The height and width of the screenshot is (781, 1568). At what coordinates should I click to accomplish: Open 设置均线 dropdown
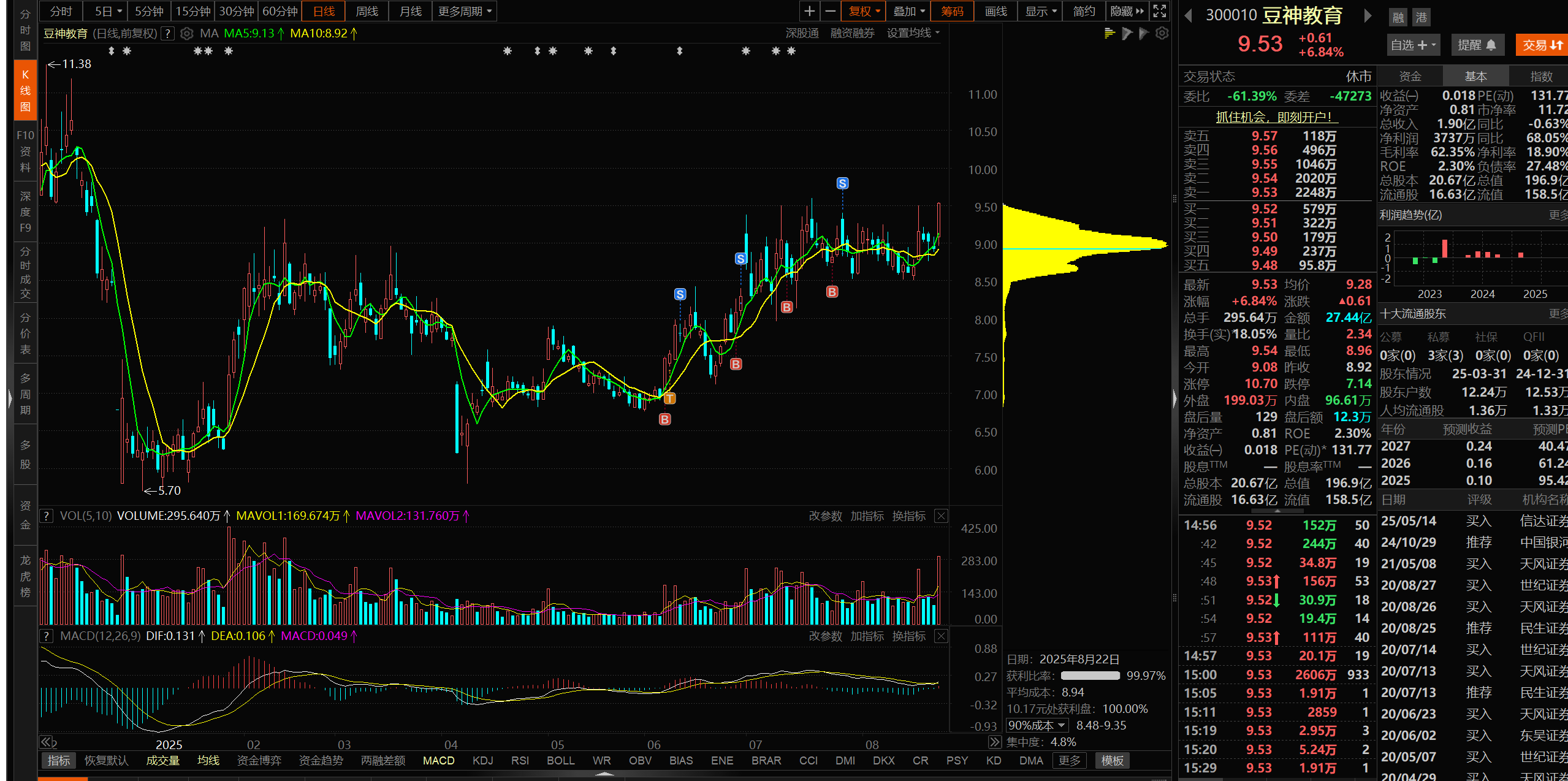click(913, 33)
